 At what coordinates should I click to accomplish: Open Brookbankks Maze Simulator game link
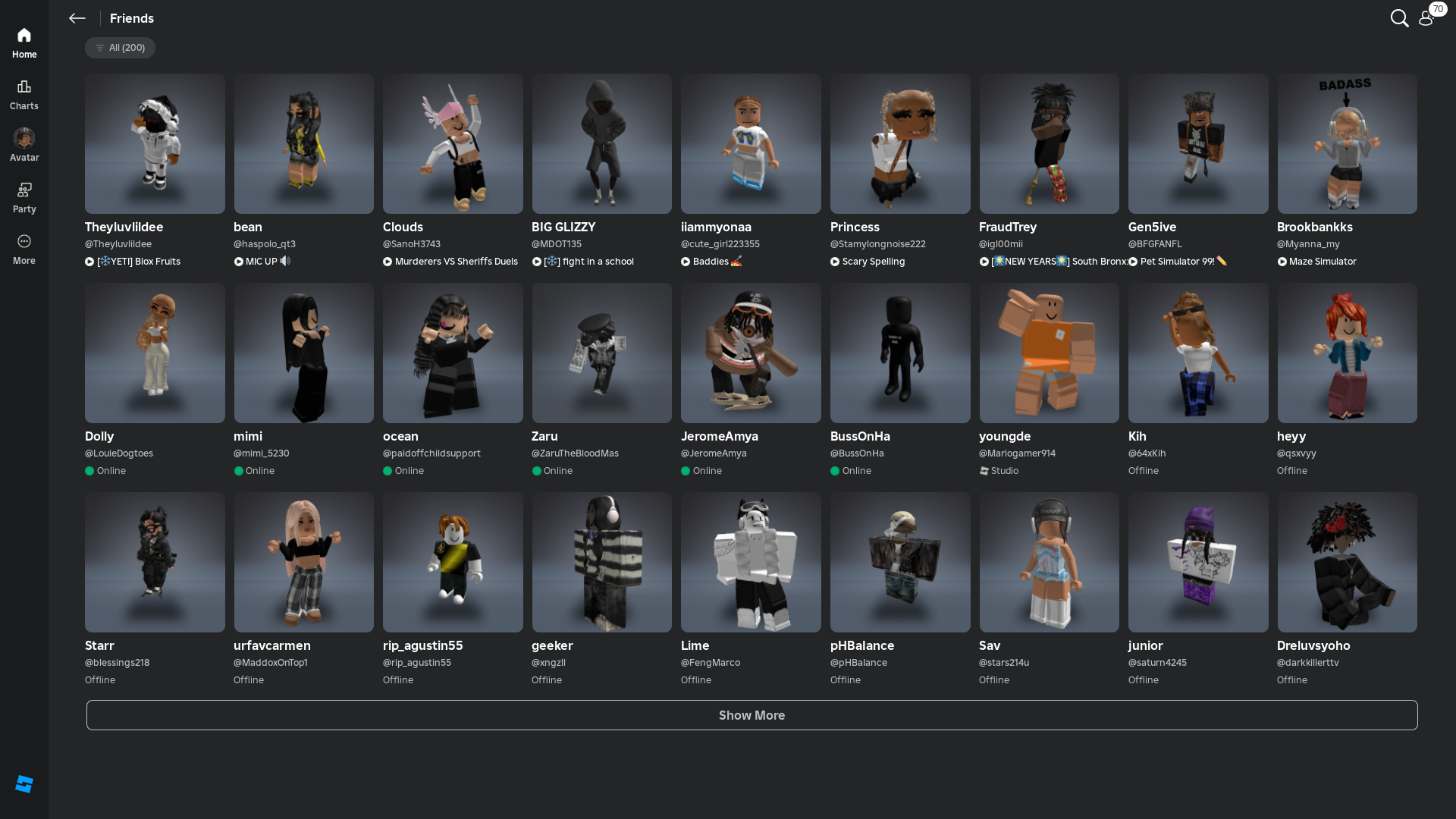[x=1322, y=262]
